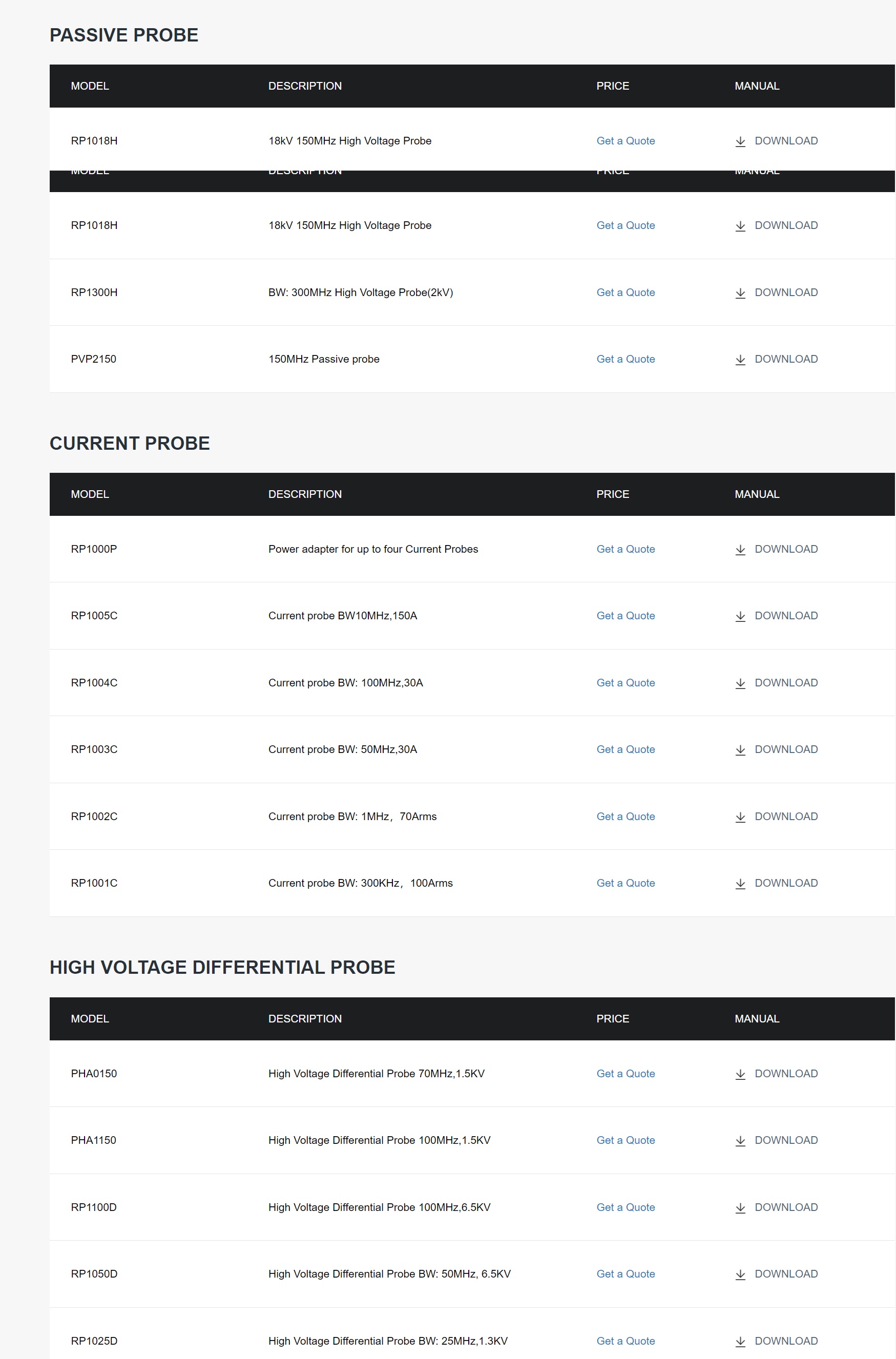The image size is (896, 1359).
Task: Click download icon for RP1000P manual
Action: pos(740,550)
